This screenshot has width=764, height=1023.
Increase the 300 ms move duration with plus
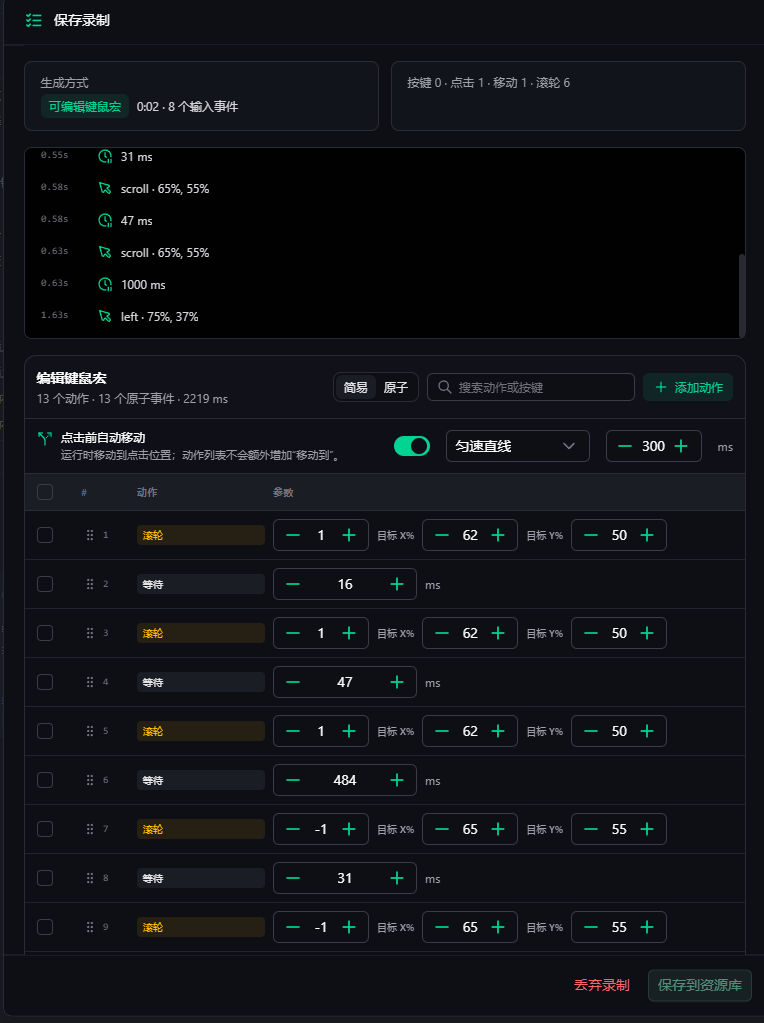pyautogui.click(x=681, y=446)
